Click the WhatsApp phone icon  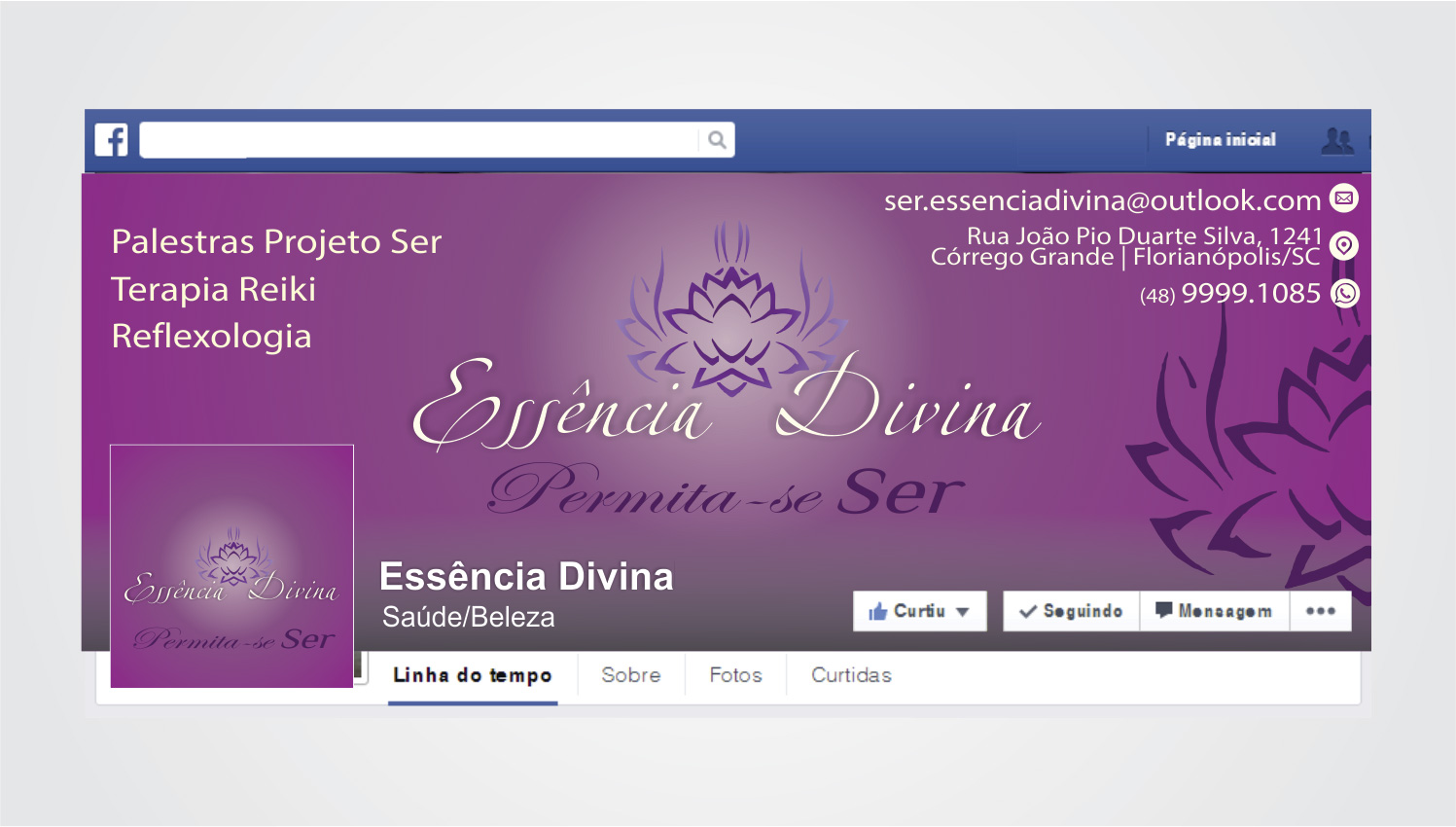[x=1345, y=293]
